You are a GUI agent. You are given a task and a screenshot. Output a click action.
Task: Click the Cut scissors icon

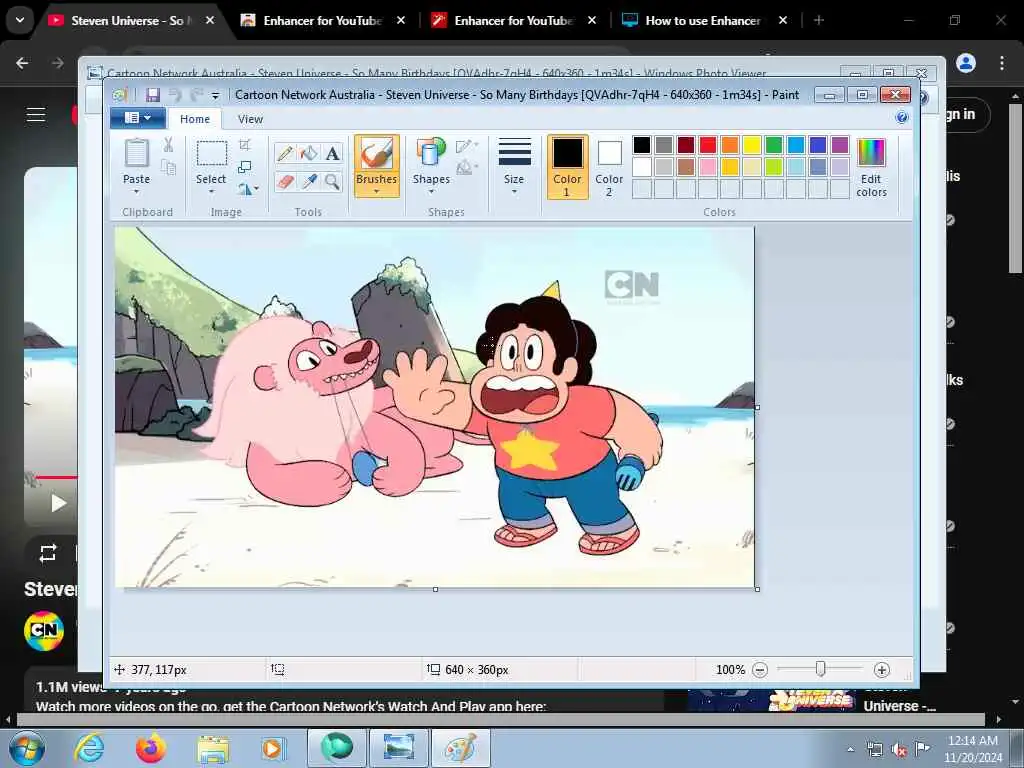168,144
